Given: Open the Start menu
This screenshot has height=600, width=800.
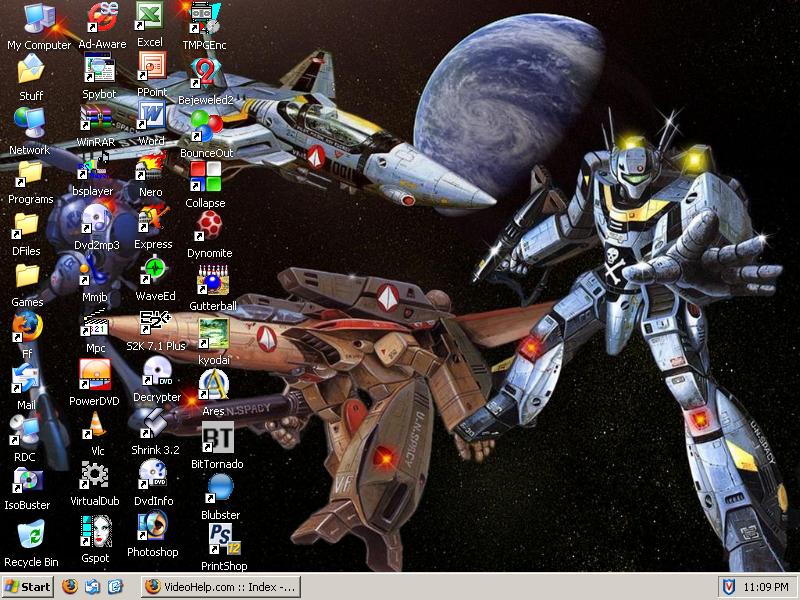Looking at the screenshot, I should pos(28,587).
